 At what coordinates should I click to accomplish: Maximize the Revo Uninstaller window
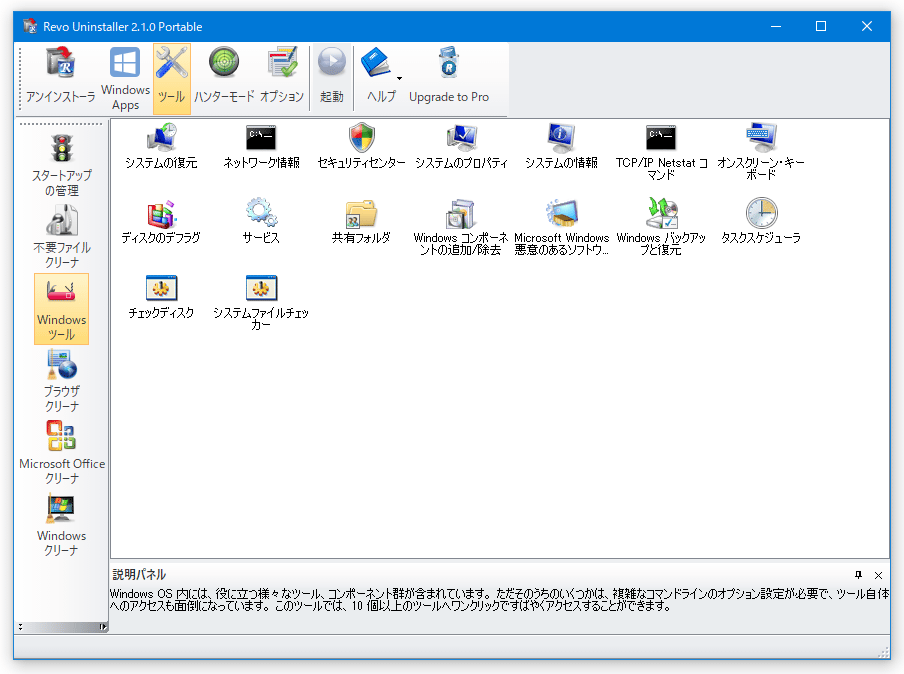coord(821,27)
